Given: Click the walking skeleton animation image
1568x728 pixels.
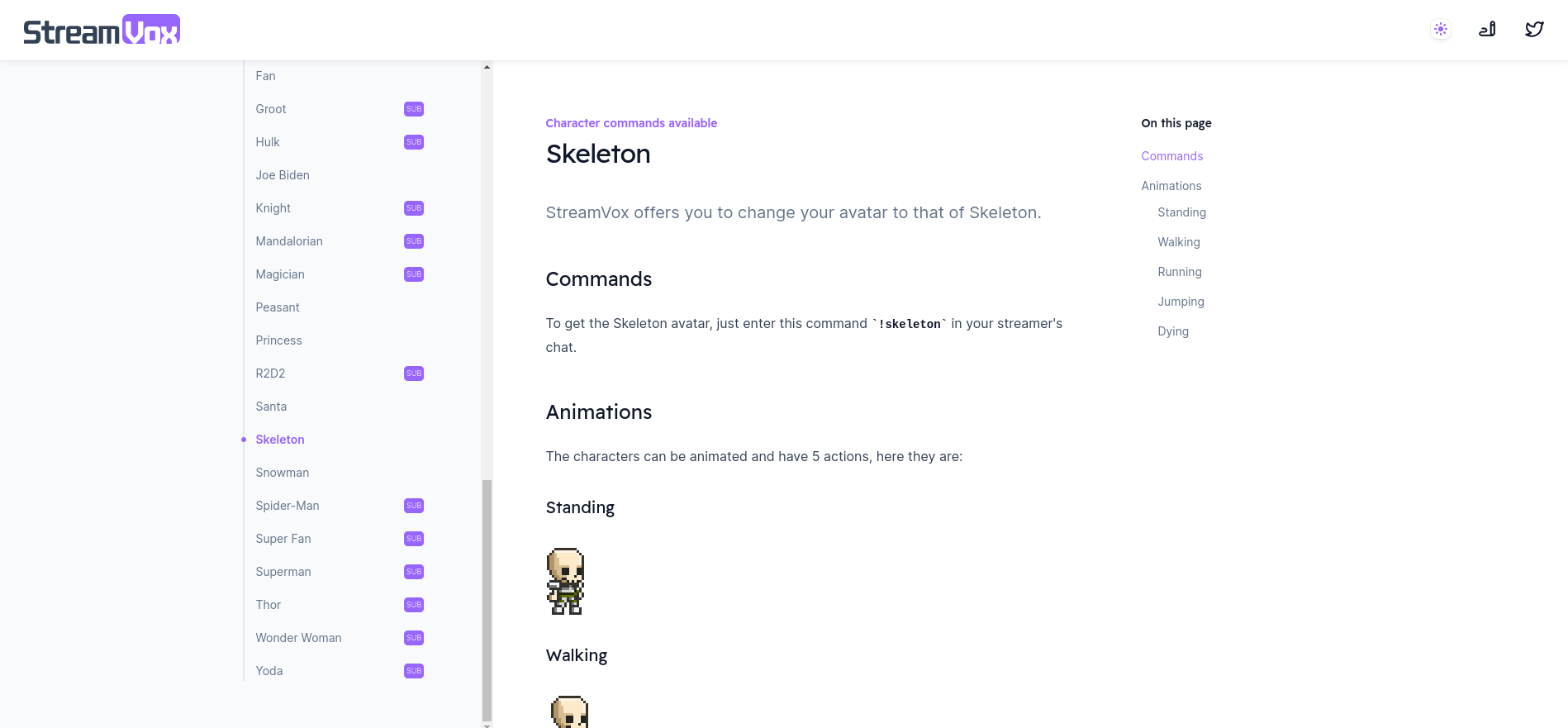Looking at the screenshot, I should (569, 711).
